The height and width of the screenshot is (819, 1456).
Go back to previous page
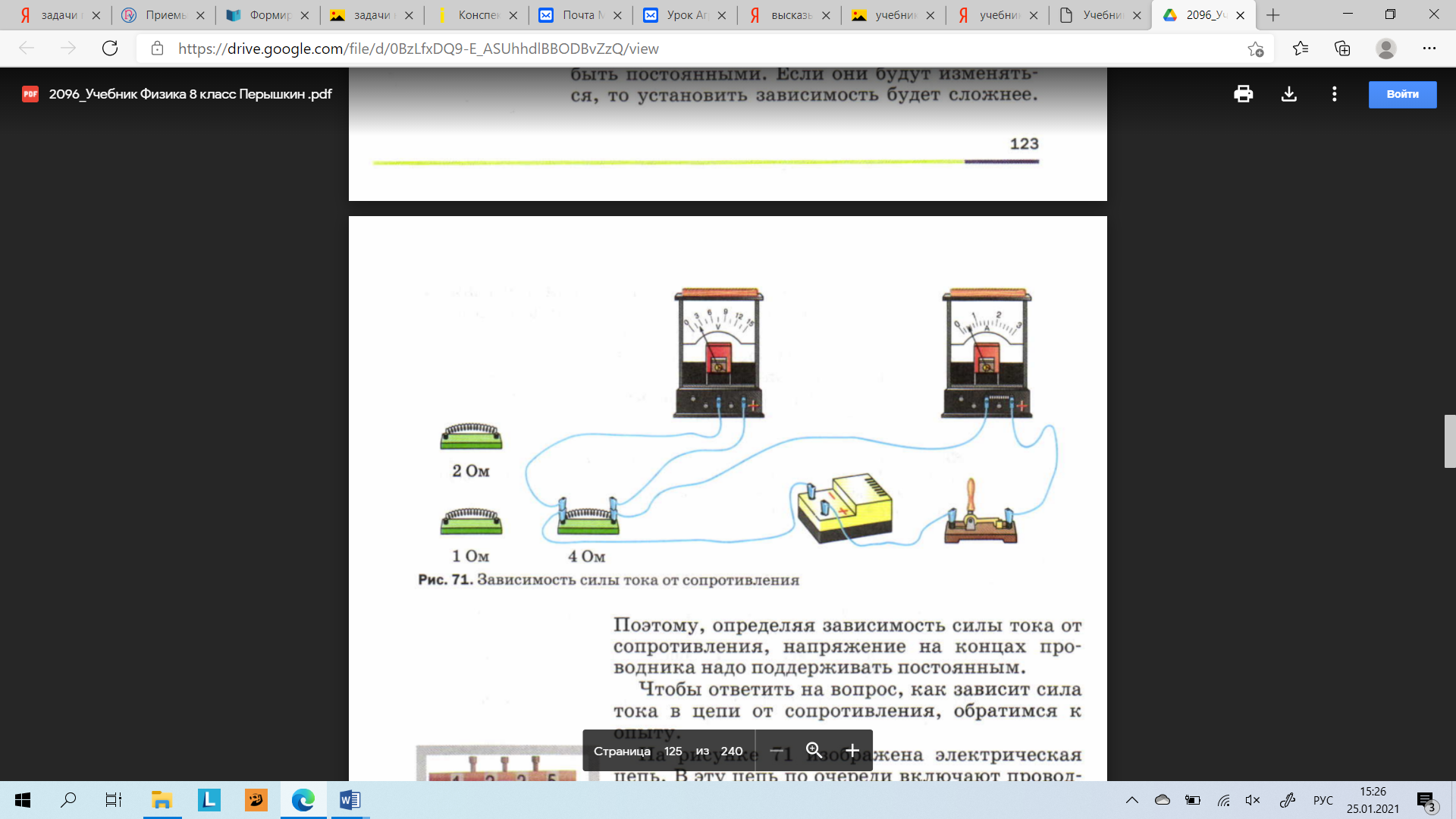[27, 49]
